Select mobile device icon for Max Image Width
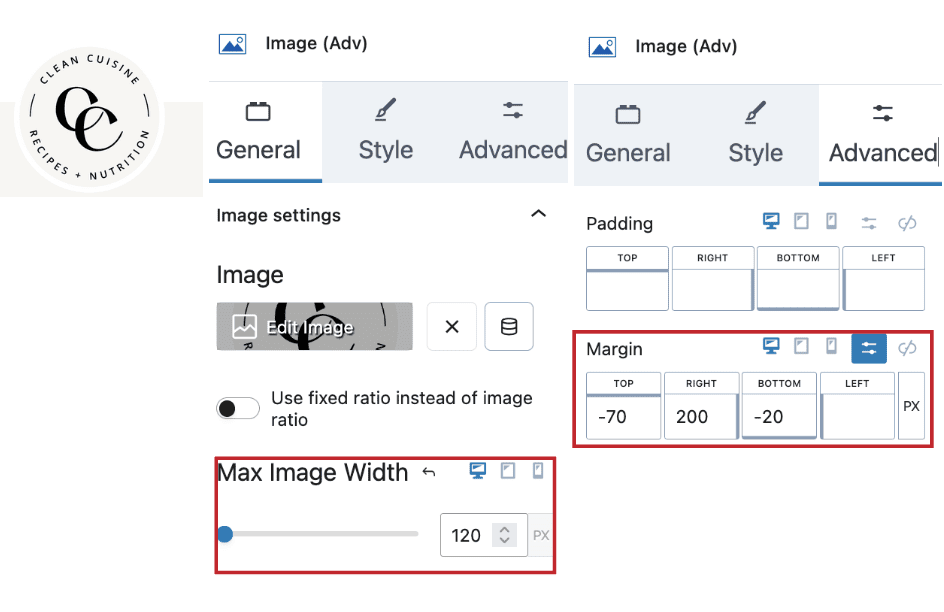This screenshot has height=612, width=944. (x=538, y=471)
